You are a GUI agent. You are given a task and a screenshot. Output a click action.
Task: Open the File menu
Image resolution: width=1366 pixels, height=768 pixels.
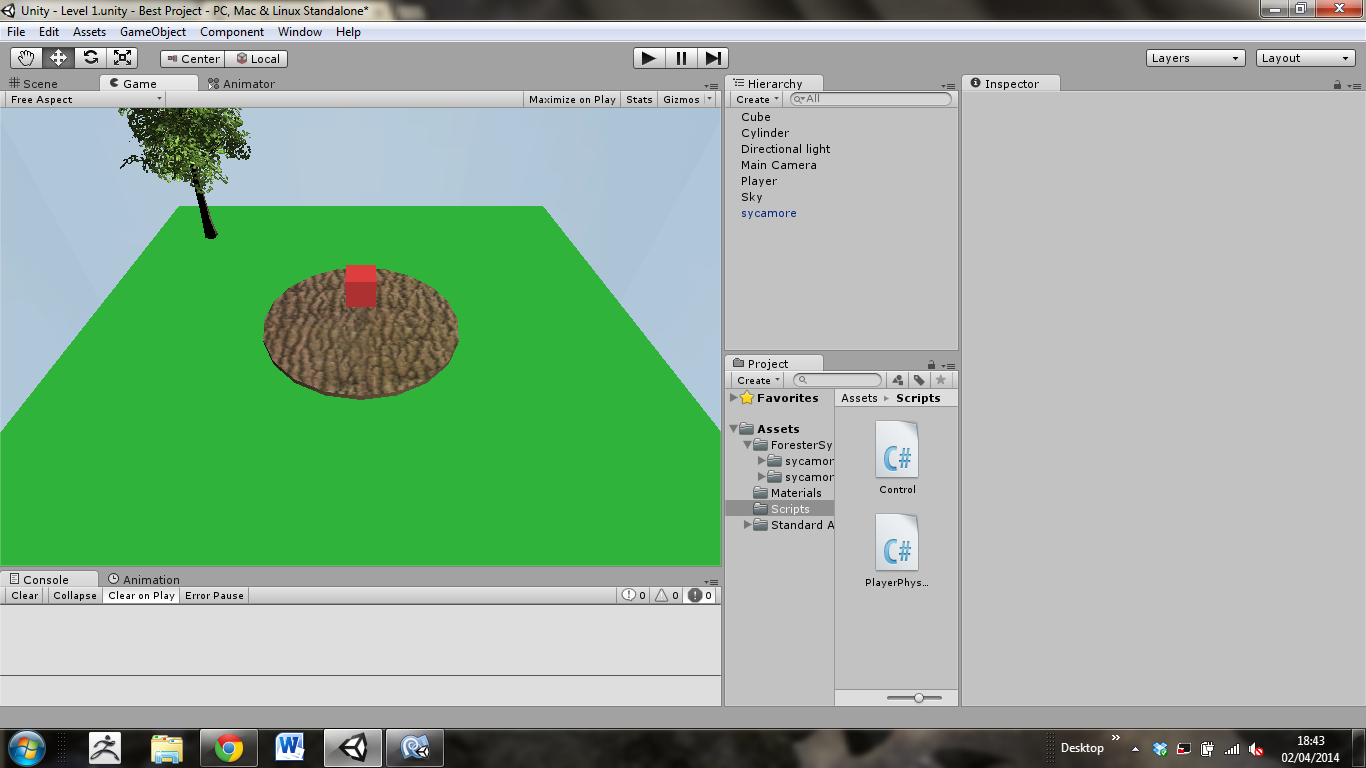click(x=16, y=32)
